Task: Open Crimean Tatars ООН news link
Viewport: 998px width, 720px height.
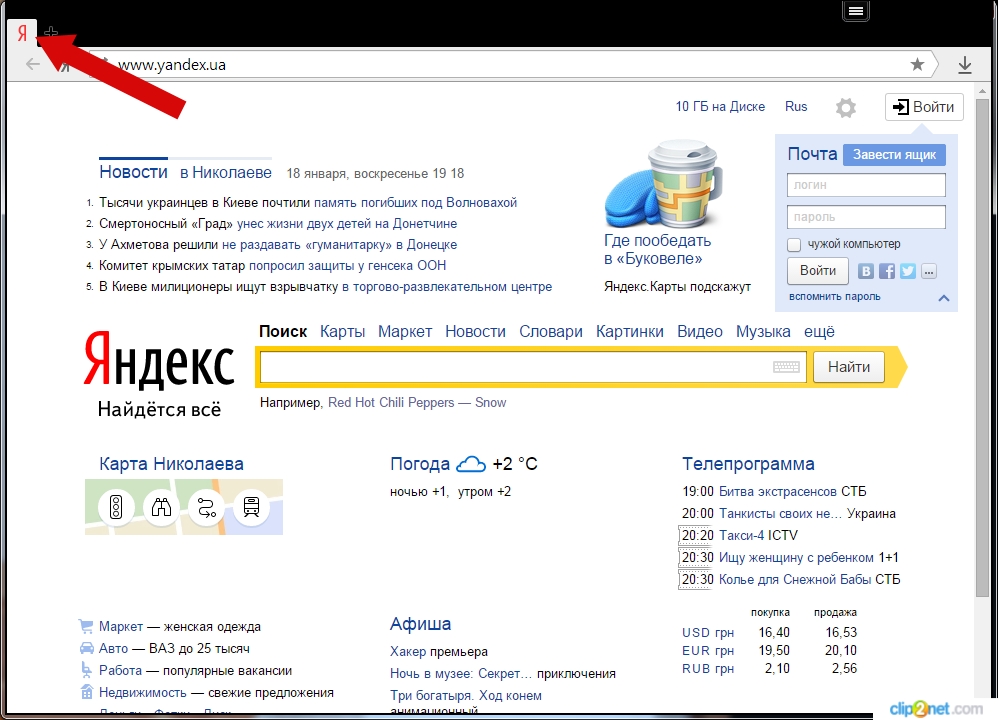Action: pyautogui.click(x=348, y=265)
